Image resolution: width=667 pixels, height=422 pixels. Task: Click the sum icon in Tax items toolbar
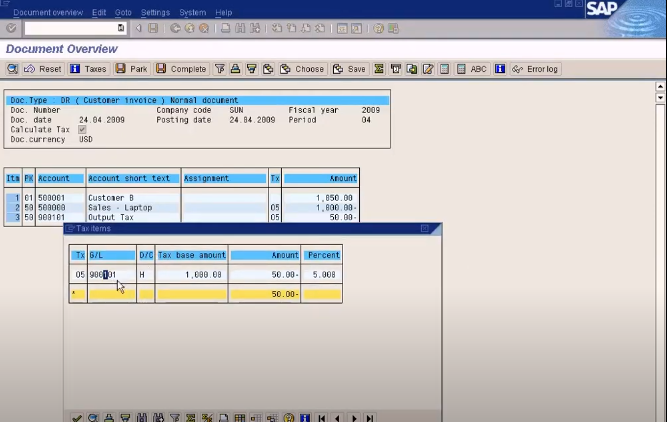(x=191, y=418)
